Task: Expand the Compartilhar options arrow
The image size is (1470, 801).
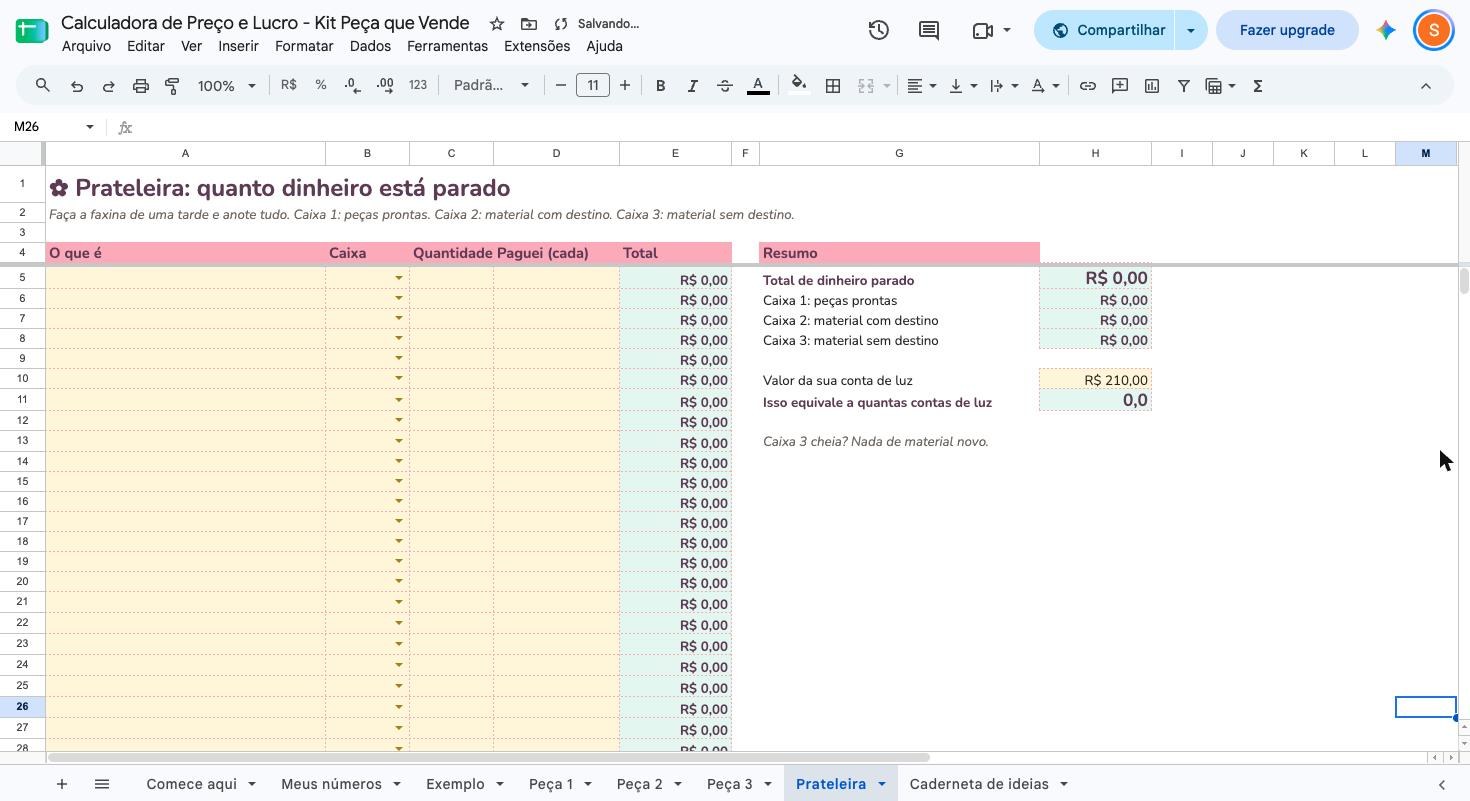Action: [x=1191, y=30]
